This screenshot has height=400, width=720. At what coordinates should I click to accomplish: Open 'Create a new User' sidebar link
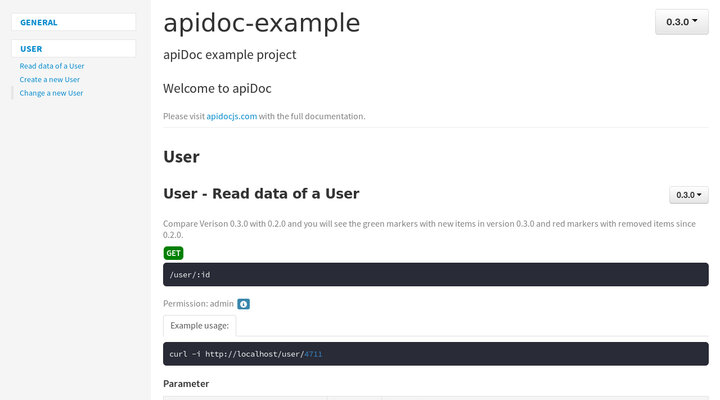(49, 79)
